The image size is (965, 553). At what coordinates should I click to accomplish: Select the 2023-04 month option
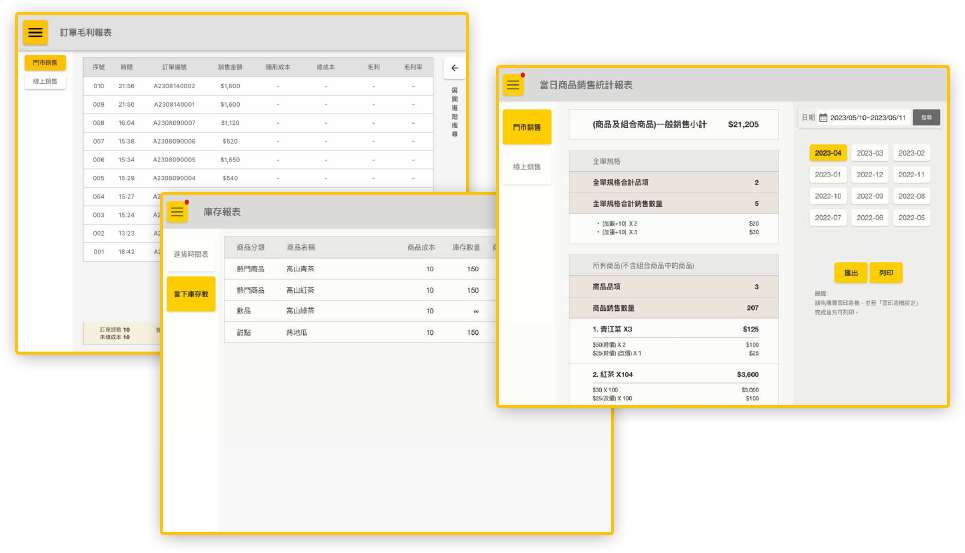click(829, 153)
